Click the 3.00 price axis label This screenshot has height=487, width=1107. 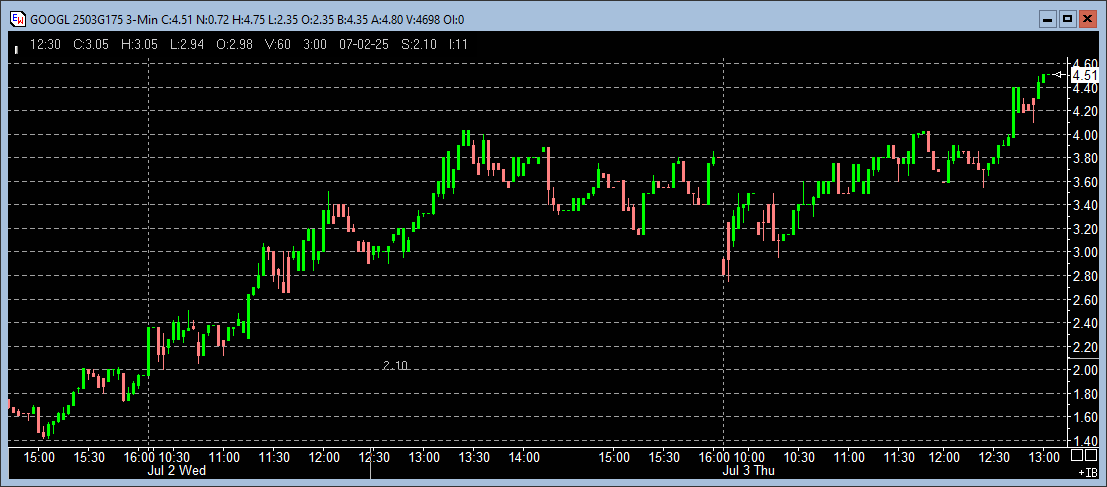(1084, 253)
